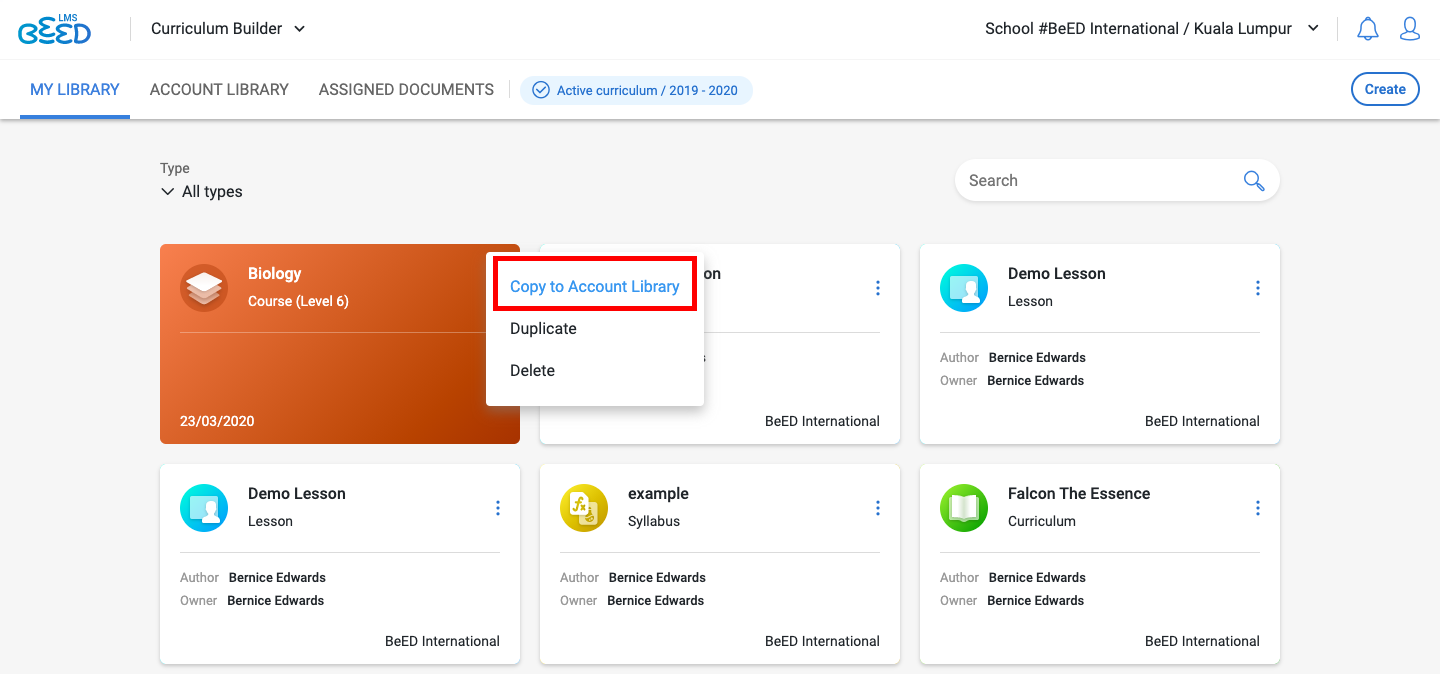Click Falcon The Essence green book icon

964,508
